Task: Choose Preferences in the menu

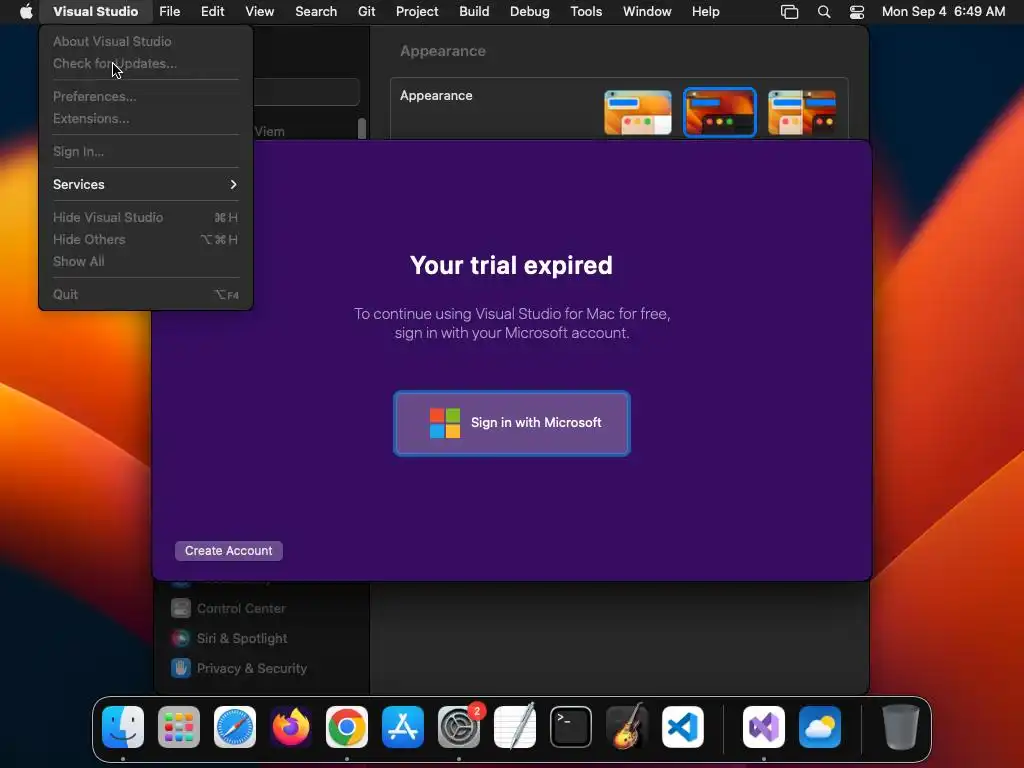Action: pos(145,96)
